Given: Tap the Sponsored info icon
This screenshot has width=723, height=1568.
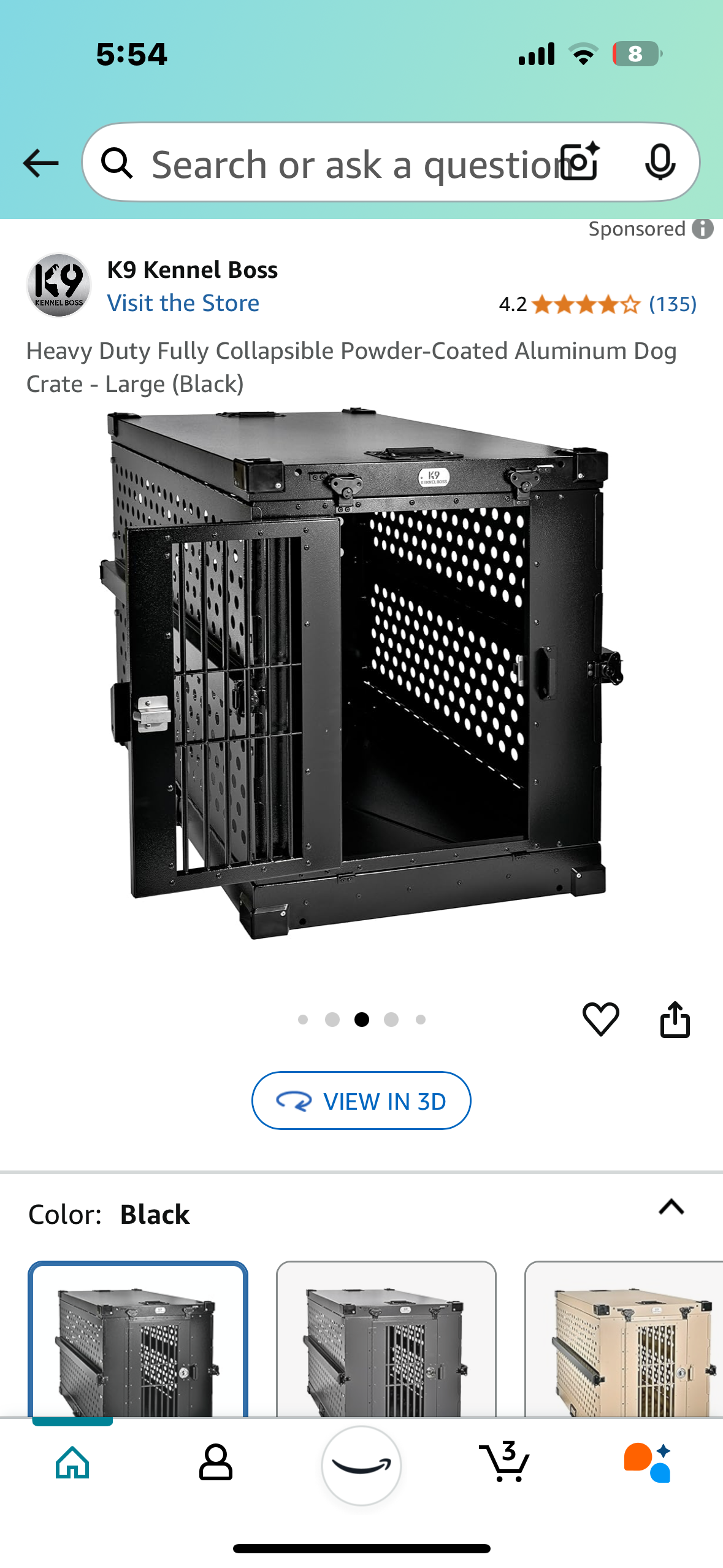Looking at the screenshot, I should tap(703, 229).
